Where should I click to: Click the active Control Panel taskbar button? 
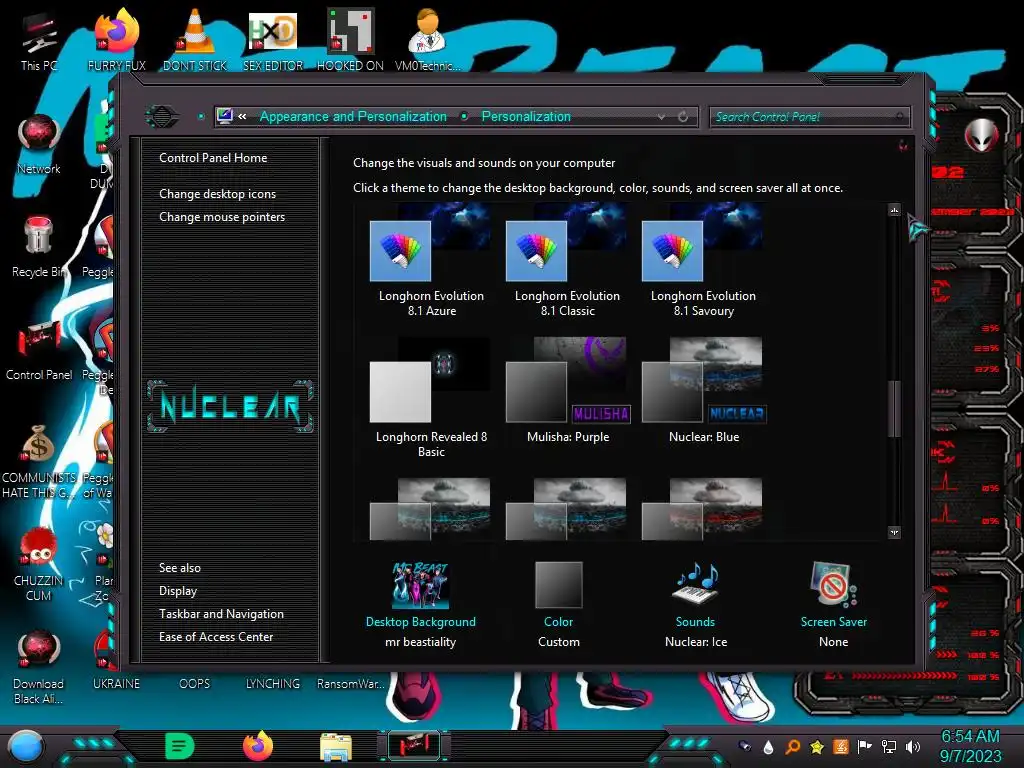(414, 746)
